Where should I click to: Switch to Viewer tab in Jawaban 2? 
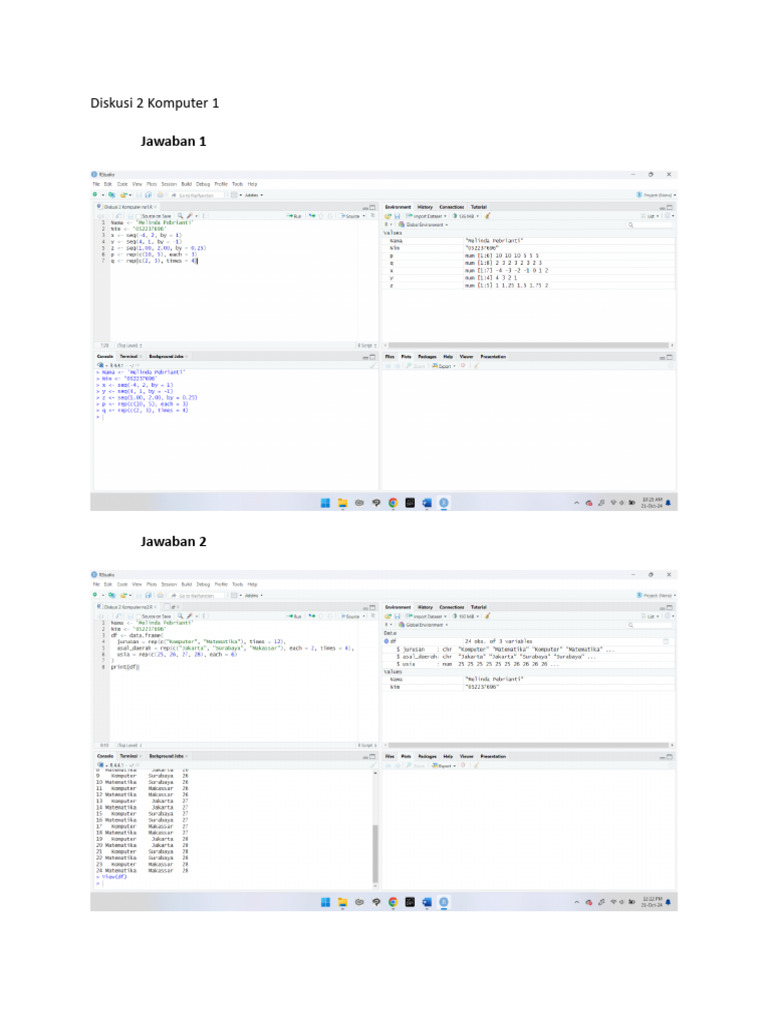tap(466, 756)
